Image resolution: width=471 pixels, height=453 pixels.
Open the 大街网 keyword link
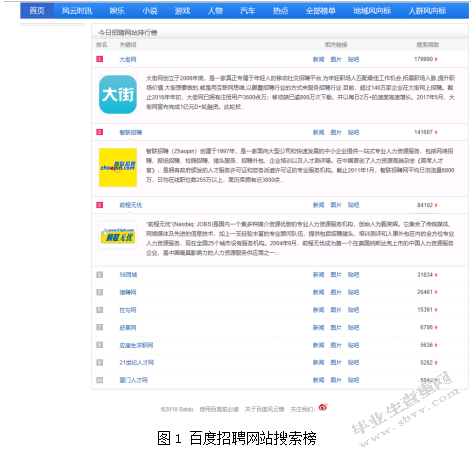pos(128,59)
